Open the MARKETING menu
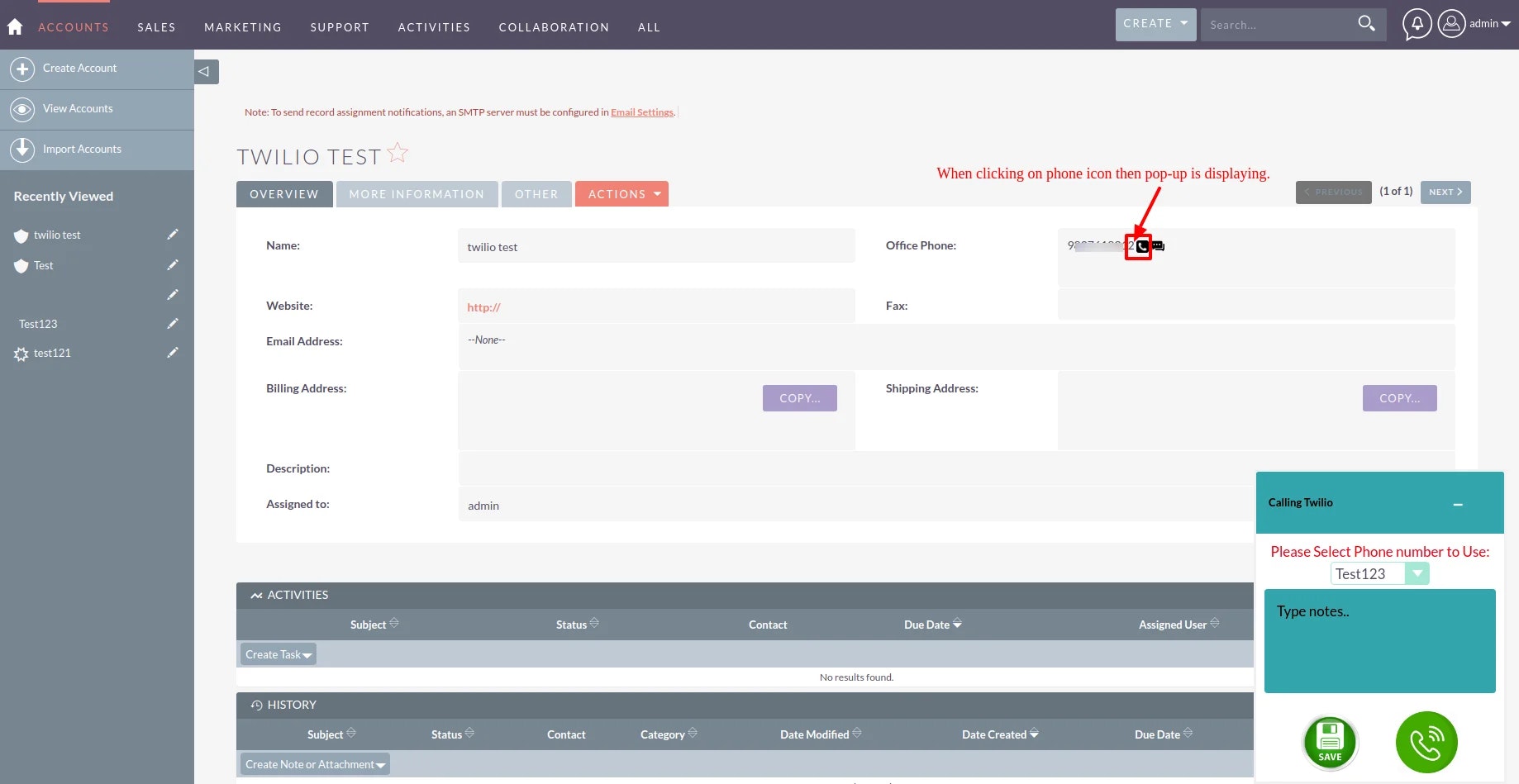 pos(243,27)
